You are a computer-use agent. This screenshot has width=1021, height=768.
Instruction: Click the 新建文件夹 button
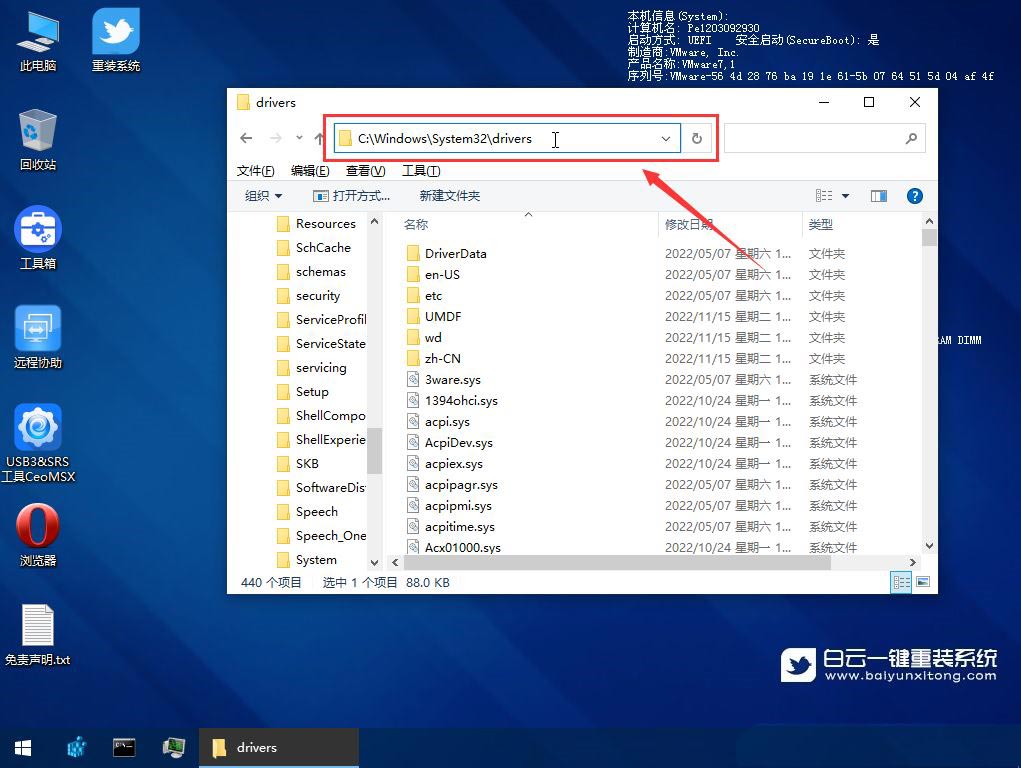[449, 196]
